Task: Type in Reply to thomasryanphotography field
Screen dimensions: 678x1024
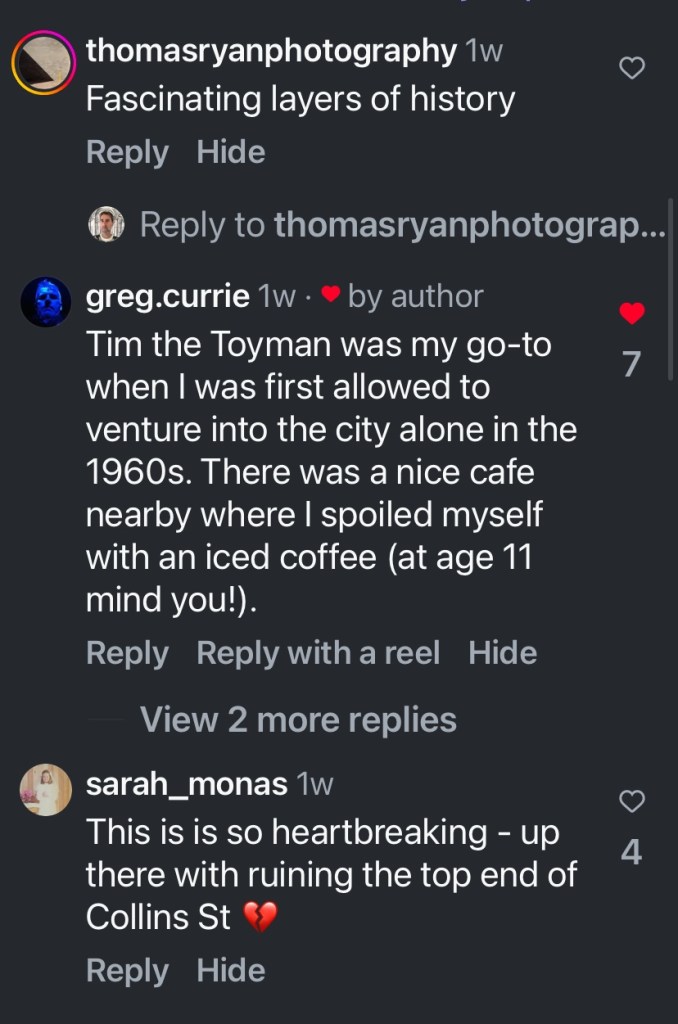Action: coord(400,225)
